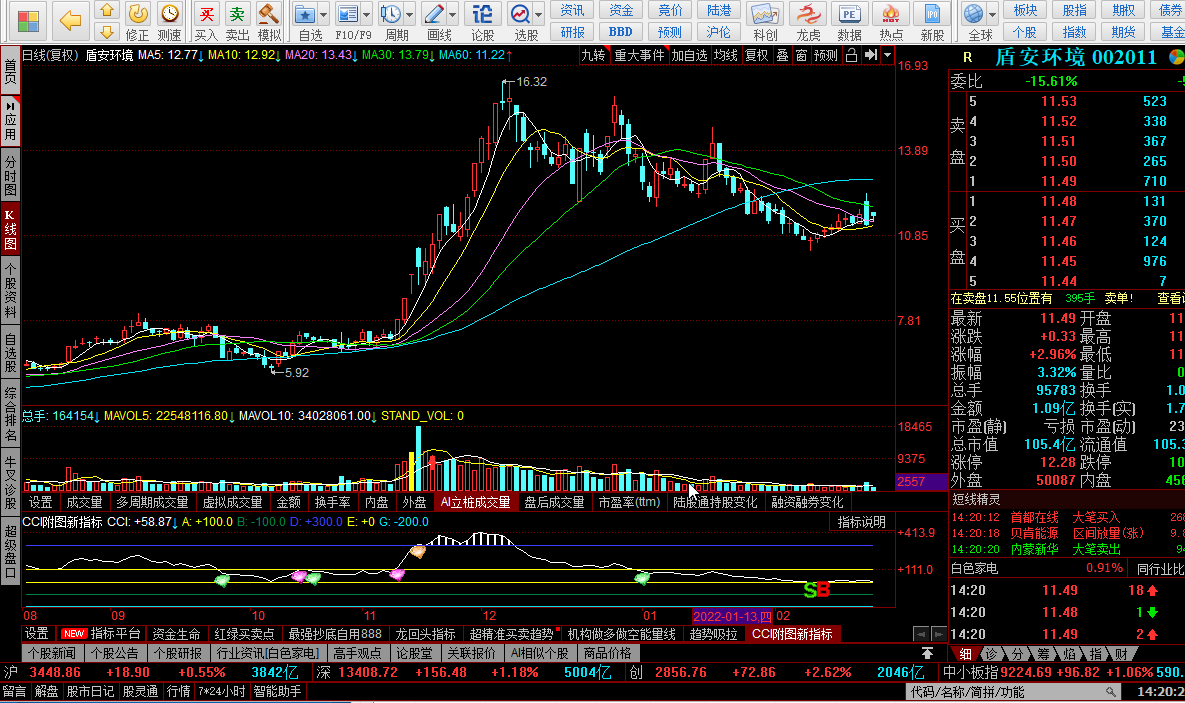The width and height of the screenshot is (1185, 703).
Task: Click the 加自选 button
Action: (689, 55)
